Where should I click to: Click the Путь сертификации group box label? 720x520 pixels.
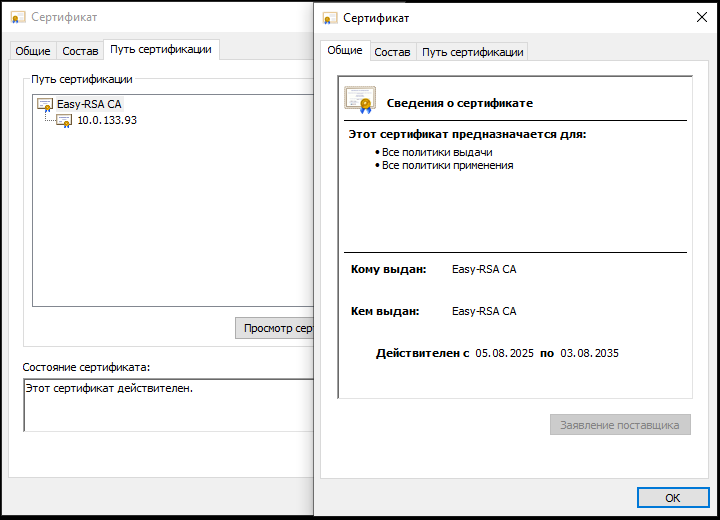(82, 79)
